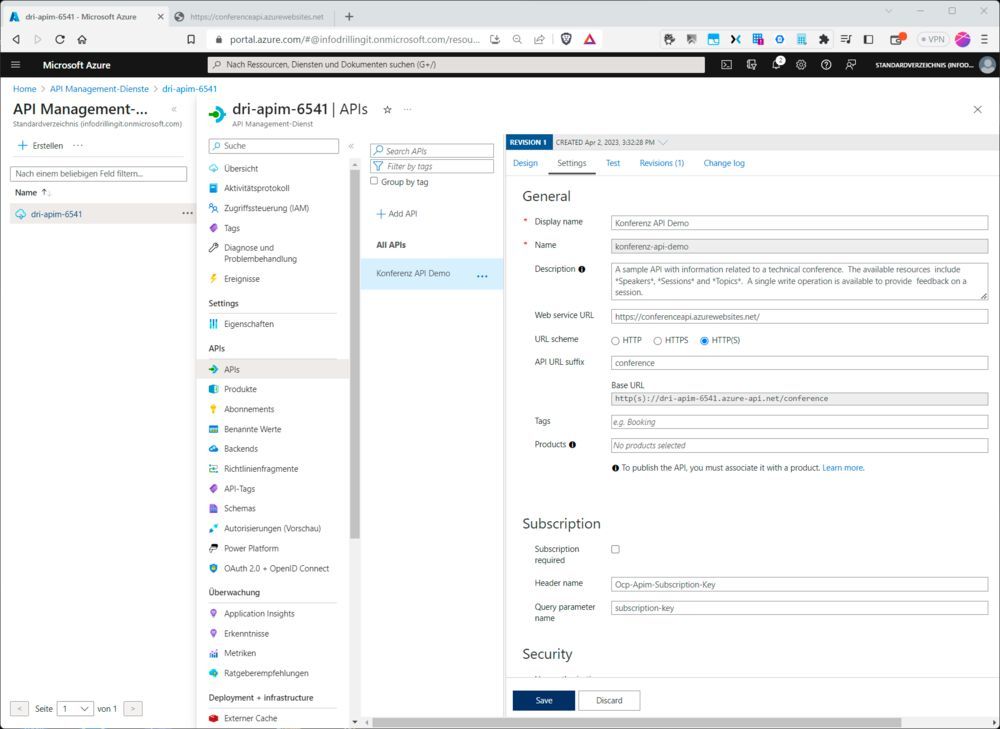Switch to the Design tab
The width and height of the screenshot is (1000, 729).
tap(525, 163)
